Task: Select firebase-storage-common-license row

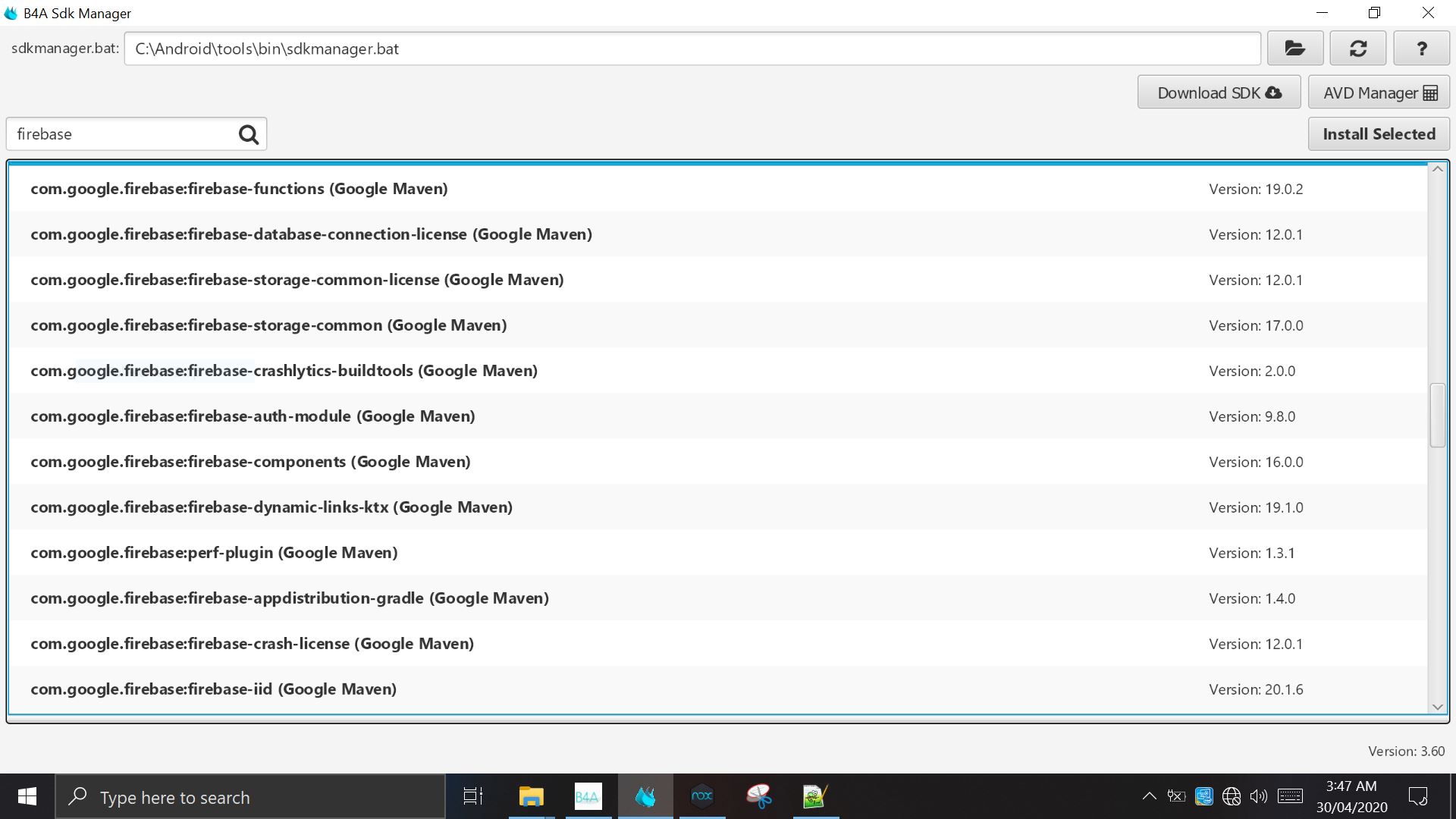Action: click(x=717, y=280)
